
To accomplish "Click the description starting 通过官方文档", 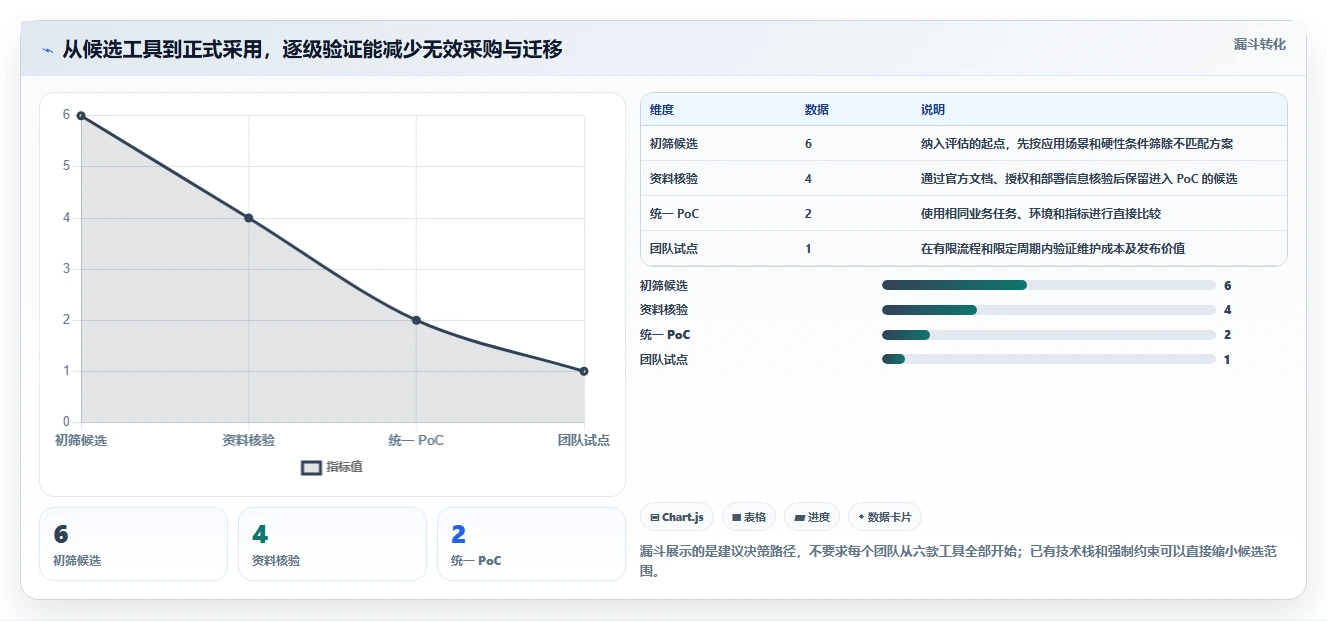I will [x=1079, y=179].
